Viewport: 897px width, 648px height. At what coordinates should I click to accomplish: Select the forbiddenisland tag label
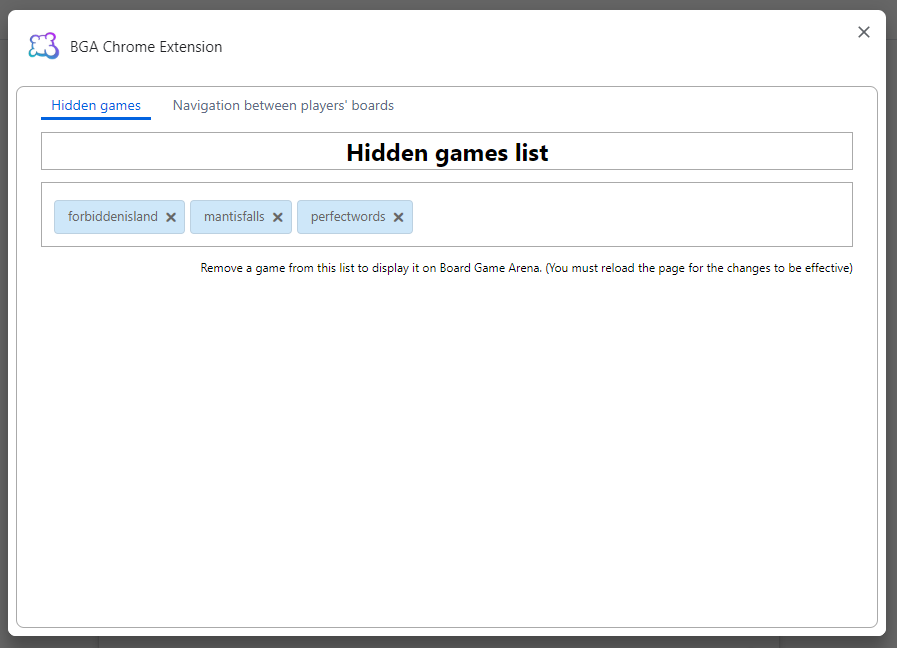click(x=112, y=217)
